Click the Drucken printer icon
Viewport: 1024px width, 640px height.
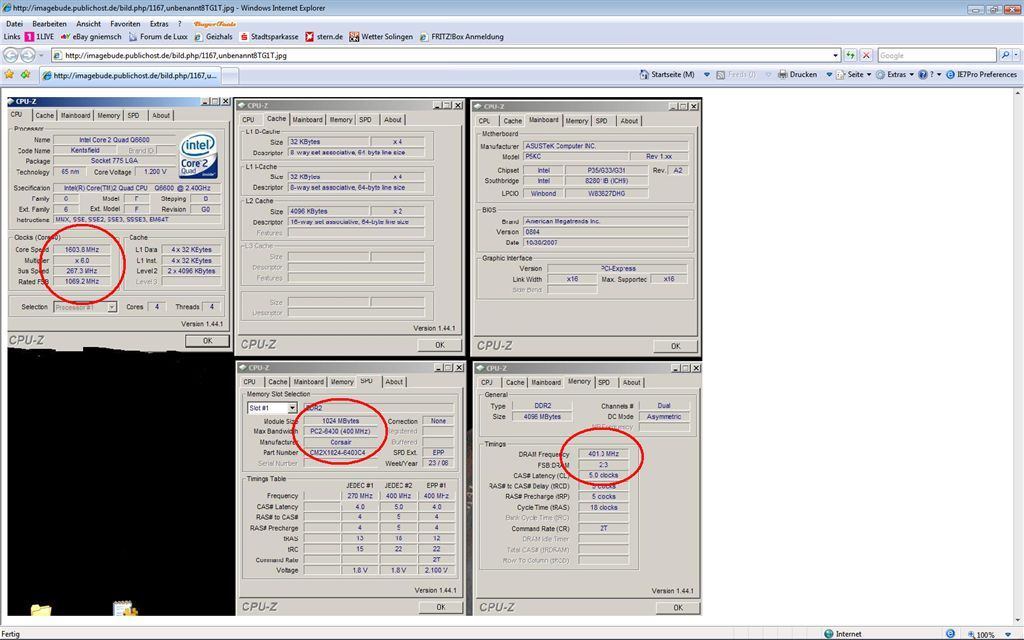pos(782,74)
